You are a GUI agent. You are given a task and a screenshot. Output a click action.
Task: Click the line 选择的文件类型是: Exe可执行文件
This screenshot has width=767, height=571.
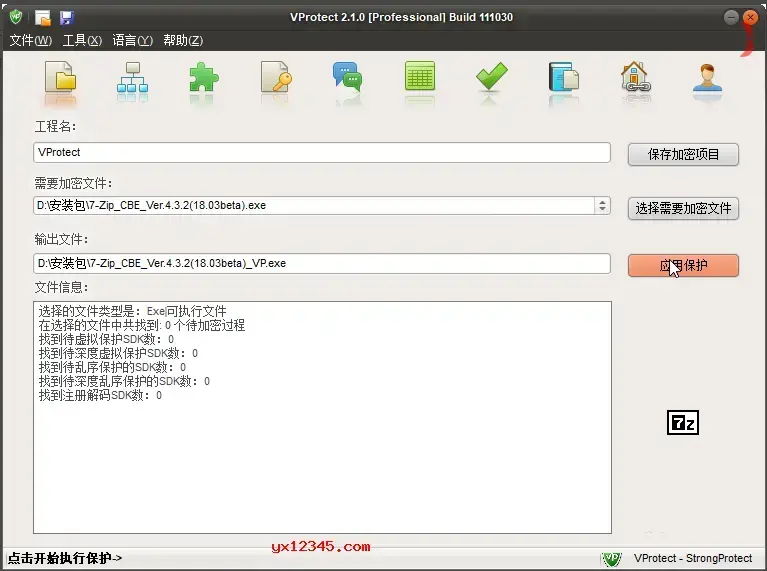[133, 311]
